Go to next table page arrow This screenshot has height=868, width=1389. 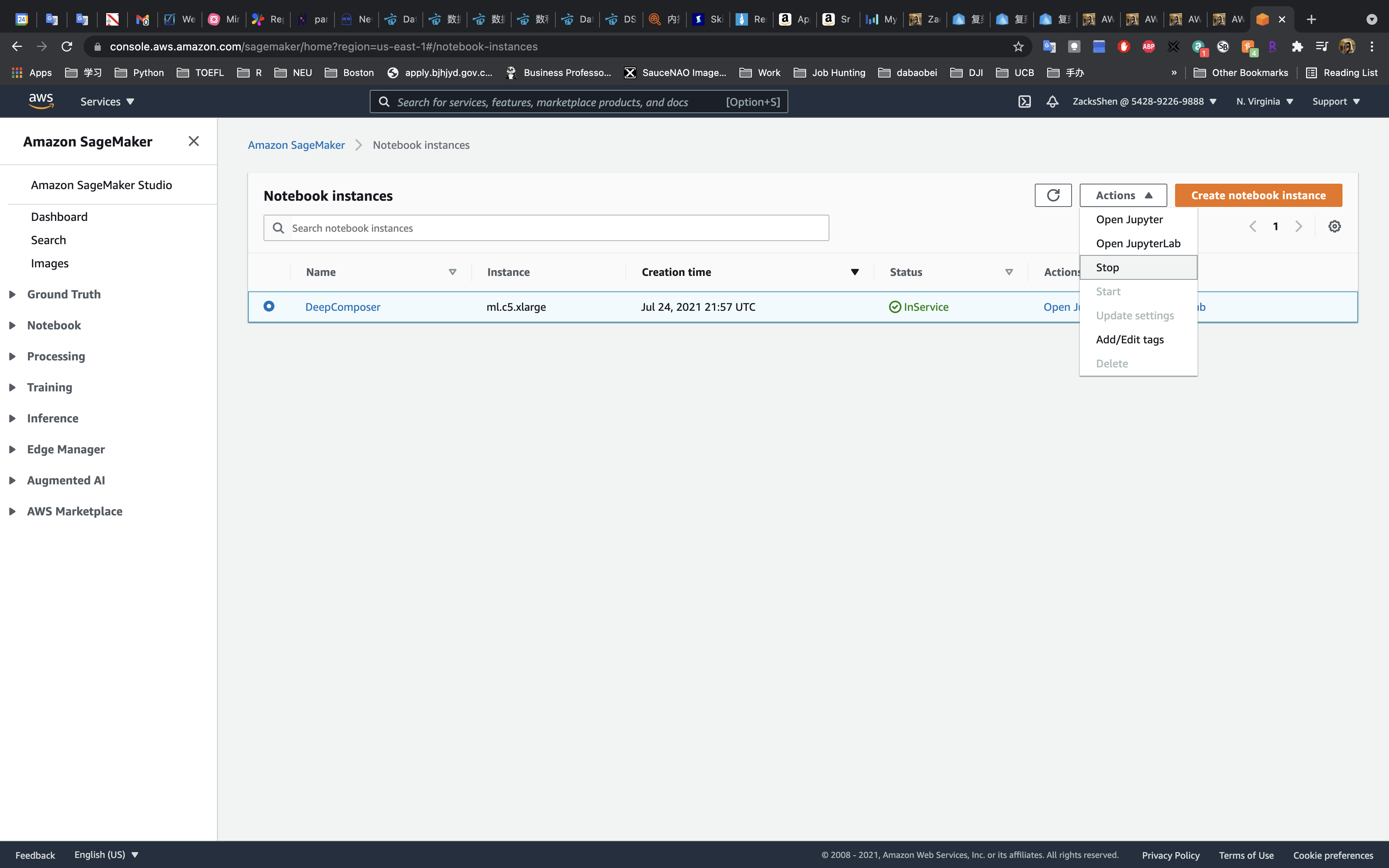coord(1298,226)
